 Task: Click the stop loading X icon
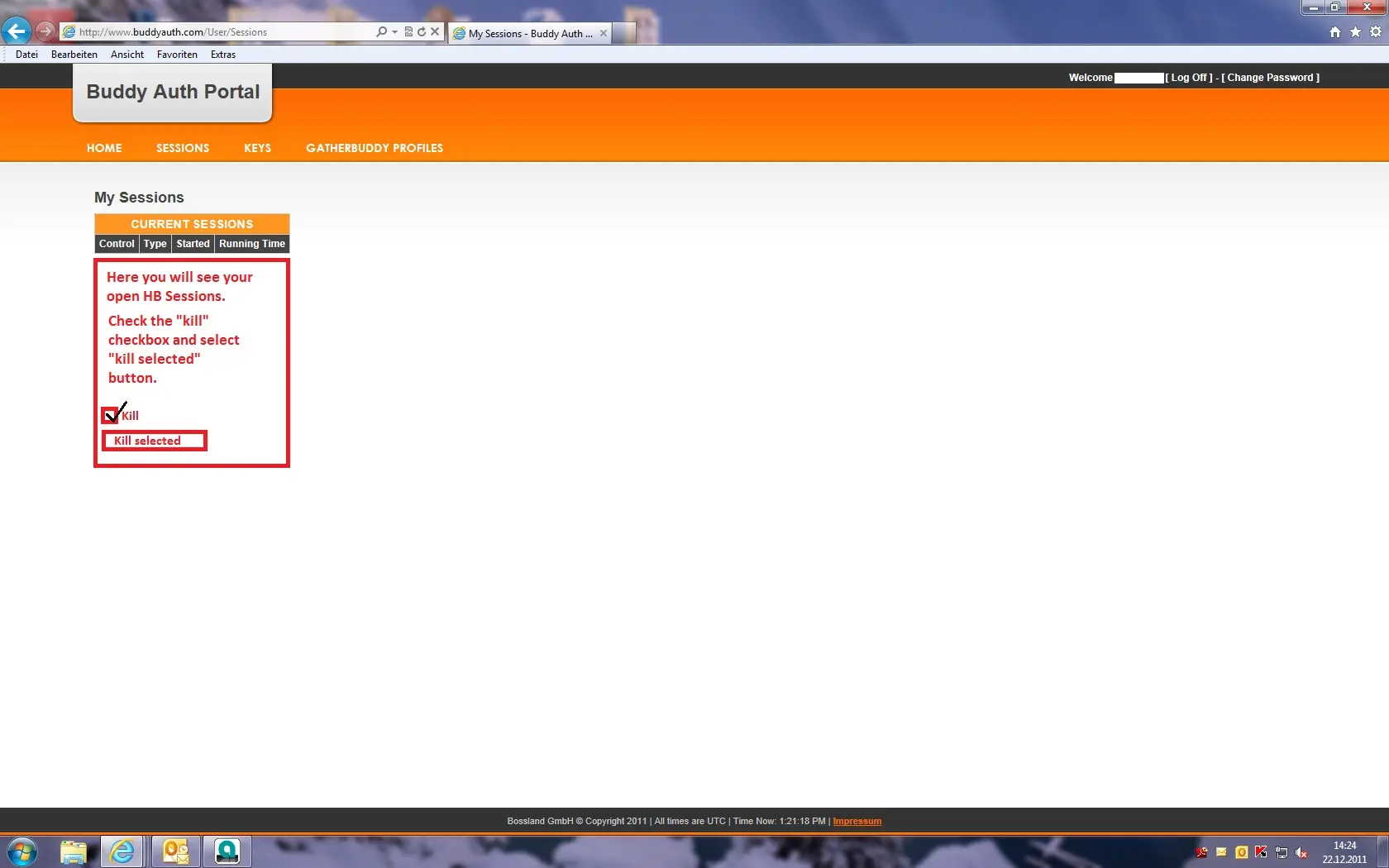pos(435,32)
